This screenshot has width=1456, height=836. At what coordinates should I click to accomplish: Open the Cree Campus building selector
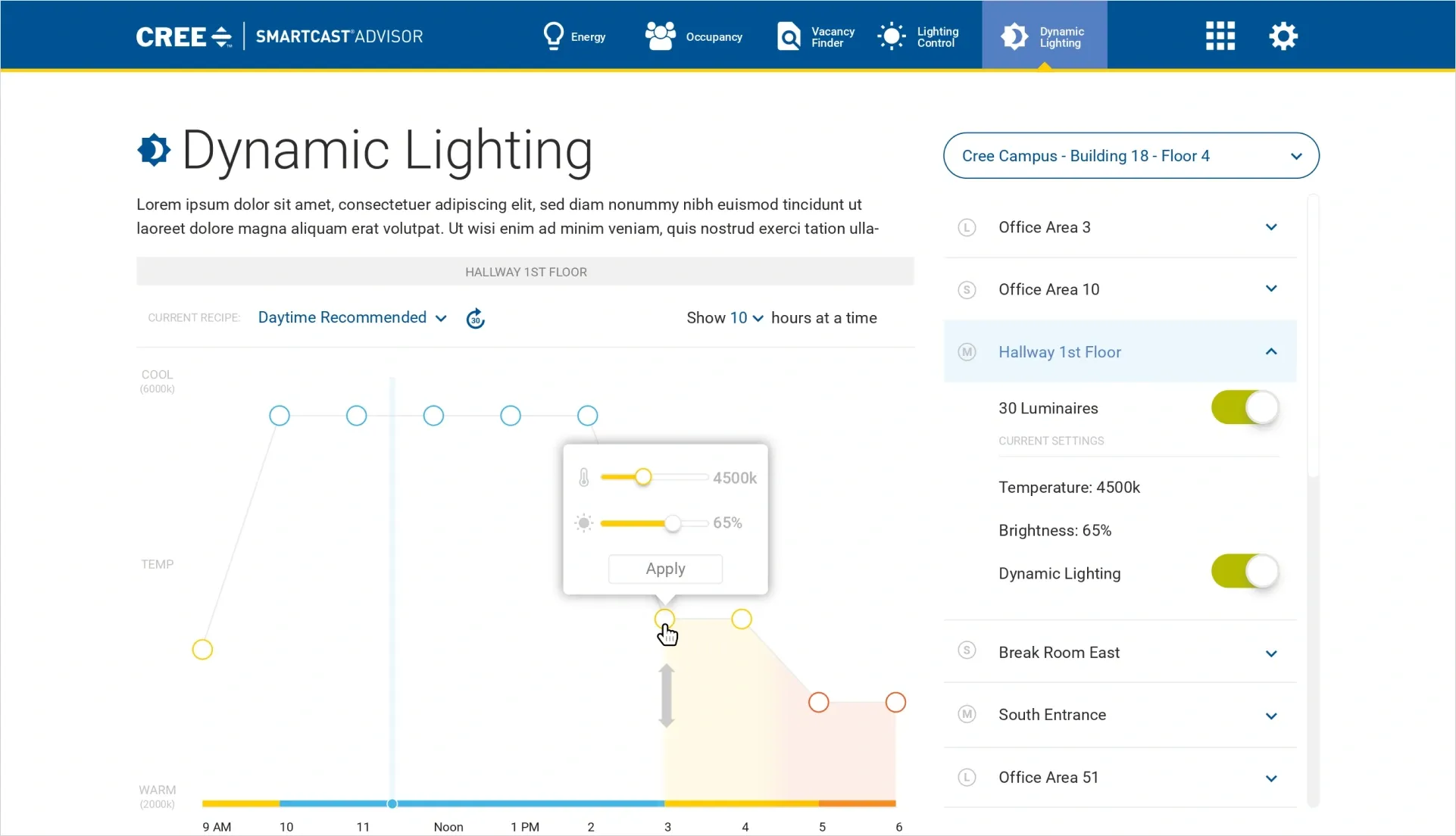tap(1130, 155)
